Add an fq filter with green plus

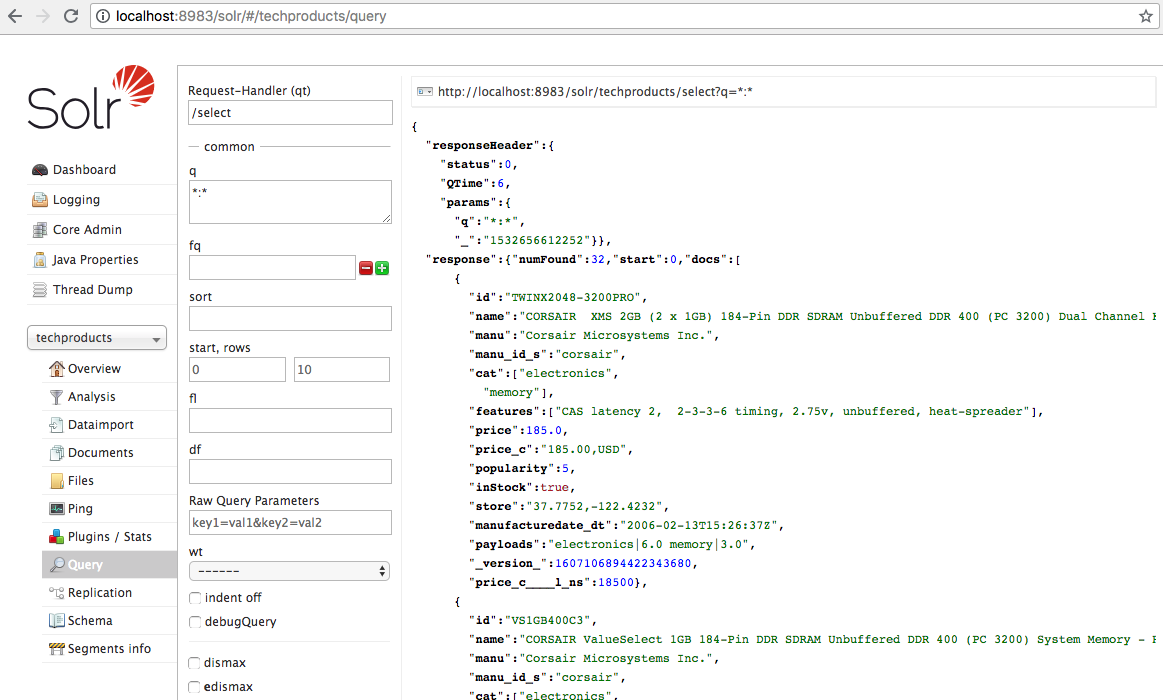pyautogui.click(x=382, y=268)
